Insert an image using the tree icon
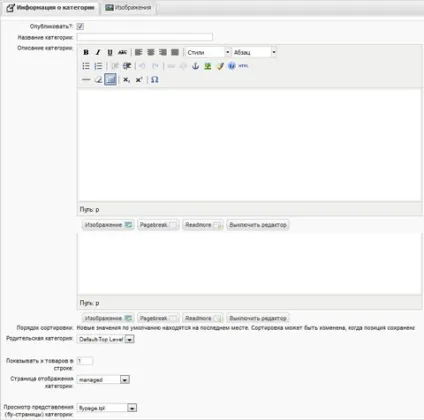The width and height of the screenshot is (424, 420). pos(208,66)
